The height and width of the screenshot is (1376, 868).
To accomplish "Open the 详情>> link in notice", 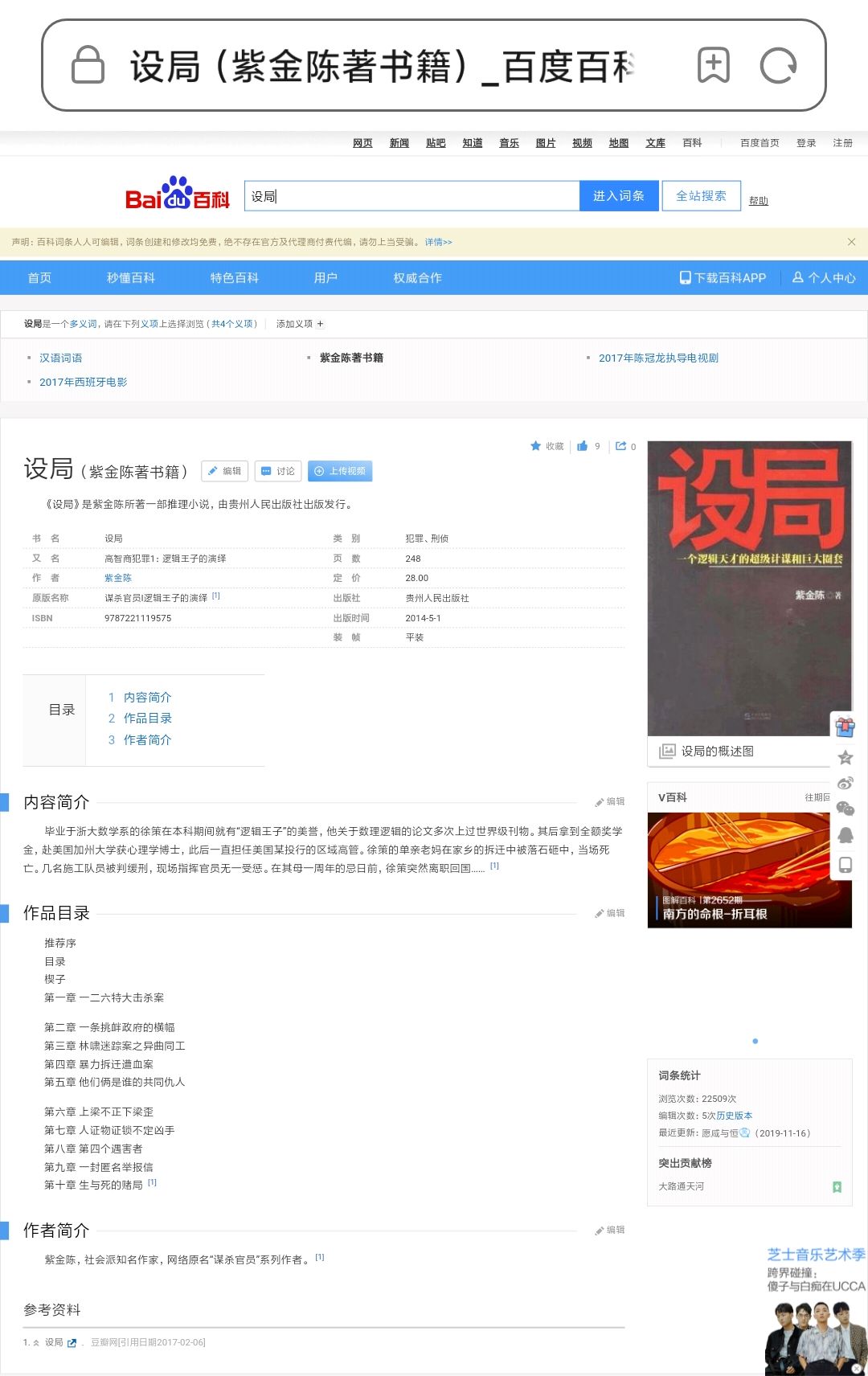I will pos(438,242).
